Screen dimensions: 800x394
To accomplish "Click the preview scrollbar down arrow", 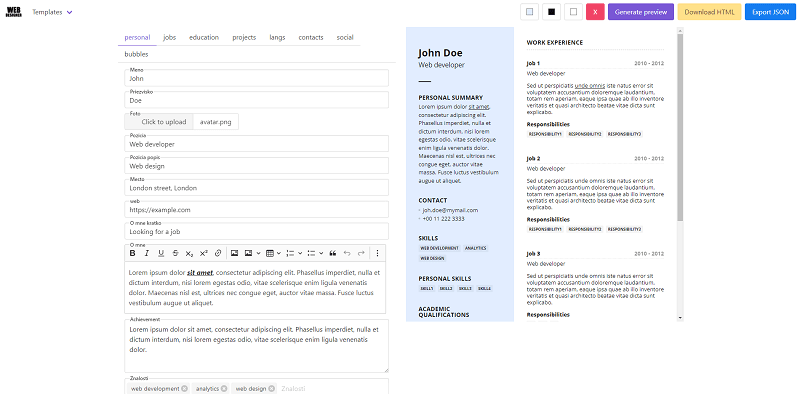I will pyautogui.click(x=680, y=318).
